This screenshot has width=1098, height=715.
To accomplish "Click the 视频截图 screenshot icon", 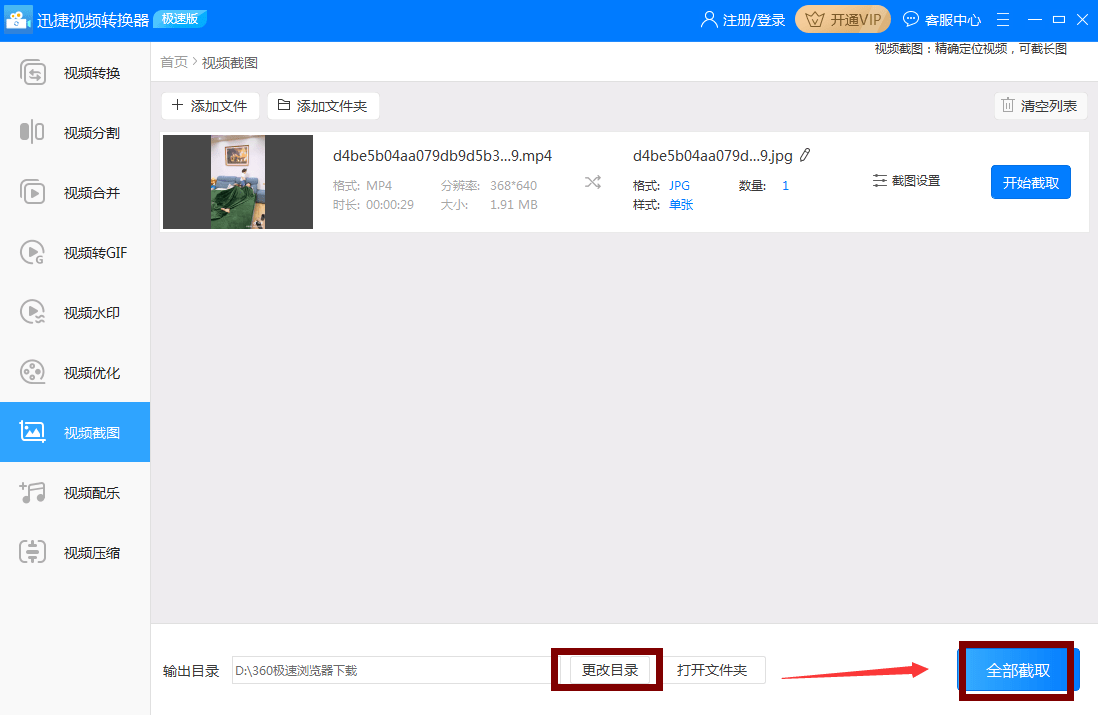I will [32, 432].
